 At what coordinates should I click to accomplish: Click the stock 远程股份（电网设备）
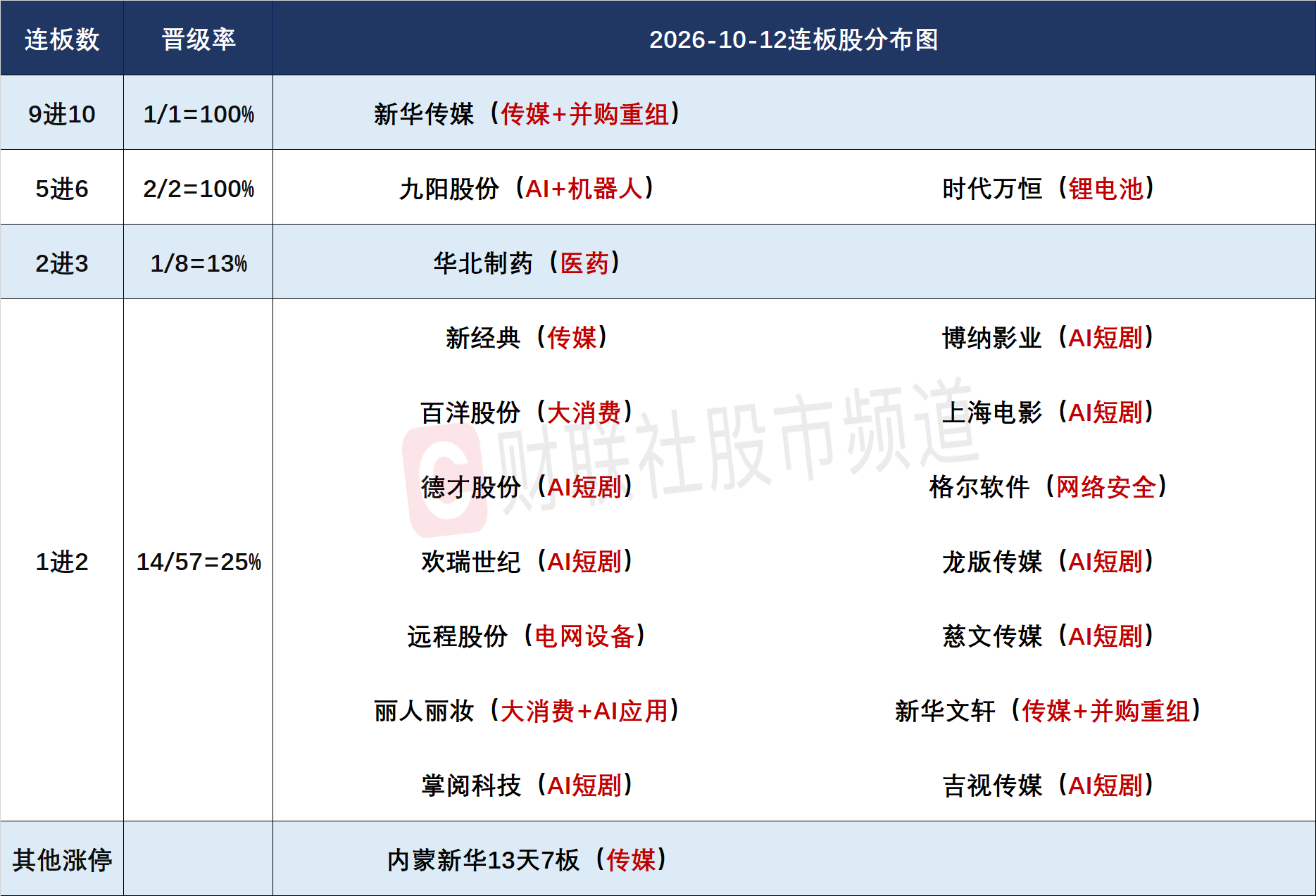coord(527,636)
